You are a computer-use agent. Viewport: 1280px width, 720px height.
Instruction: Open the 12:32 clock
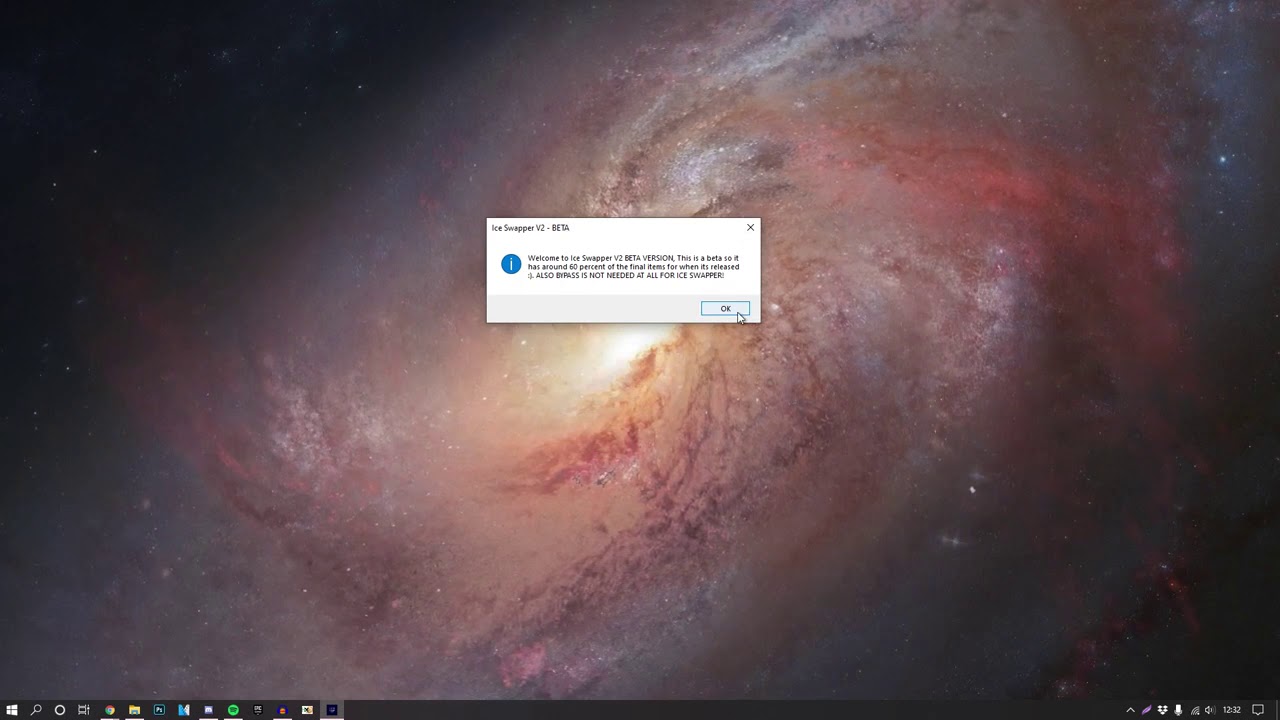[1232, 710]
